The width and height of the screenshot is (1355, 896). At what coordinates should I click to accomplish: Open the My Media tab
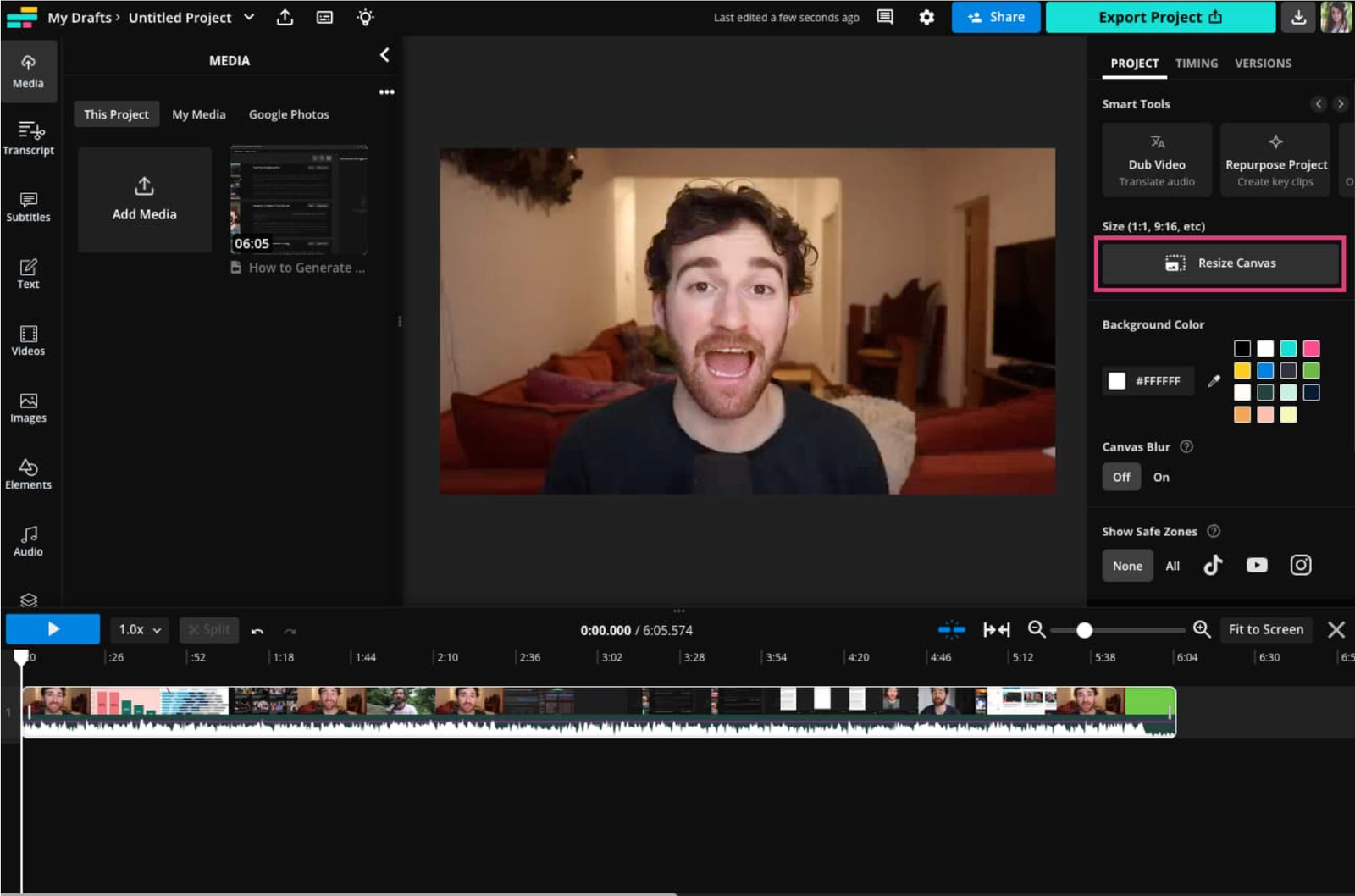[198, 113]
